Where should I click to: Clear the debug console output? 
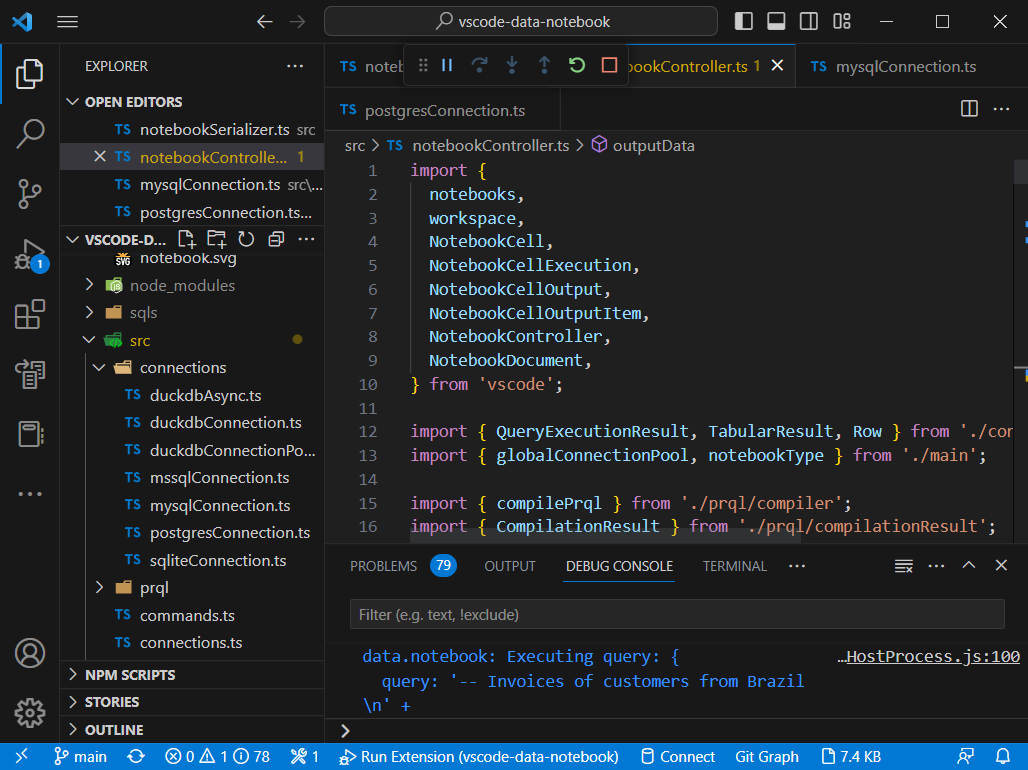click(x=903, y=566)
